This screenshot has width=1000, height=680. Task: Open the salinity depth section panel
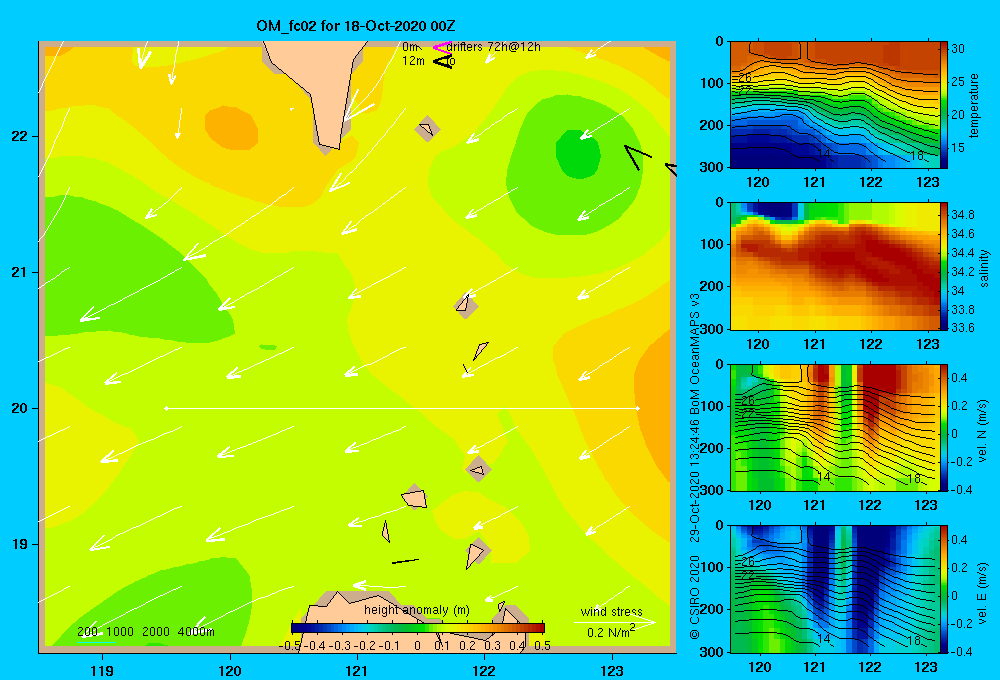coord(834,266)
